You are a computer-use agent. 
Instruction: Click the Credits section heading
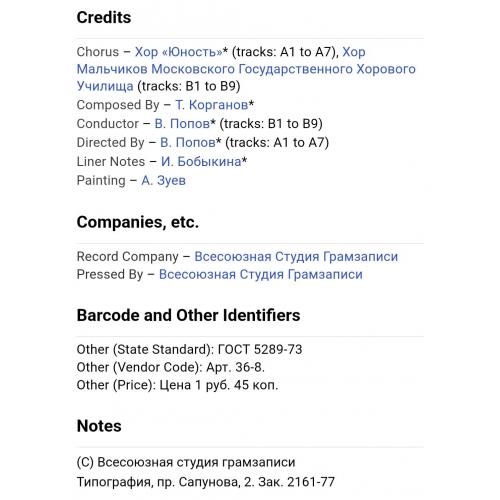[x=104, y=18]
